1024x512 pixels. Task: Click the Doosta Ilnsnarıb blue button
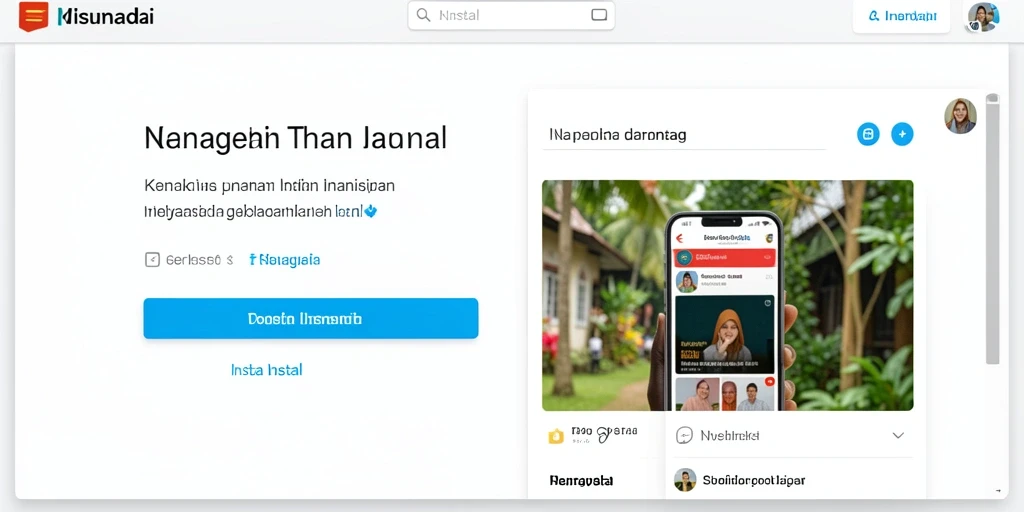311,319
